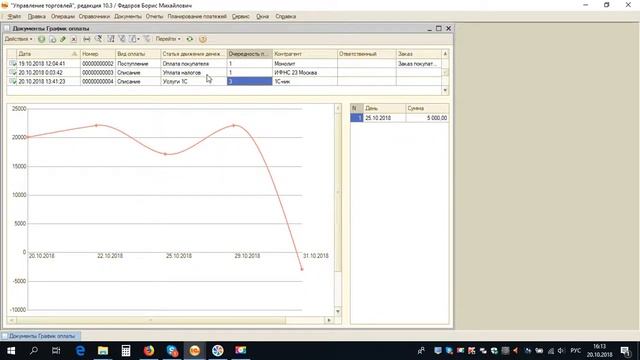Open the Файл menu

(14, 16)
